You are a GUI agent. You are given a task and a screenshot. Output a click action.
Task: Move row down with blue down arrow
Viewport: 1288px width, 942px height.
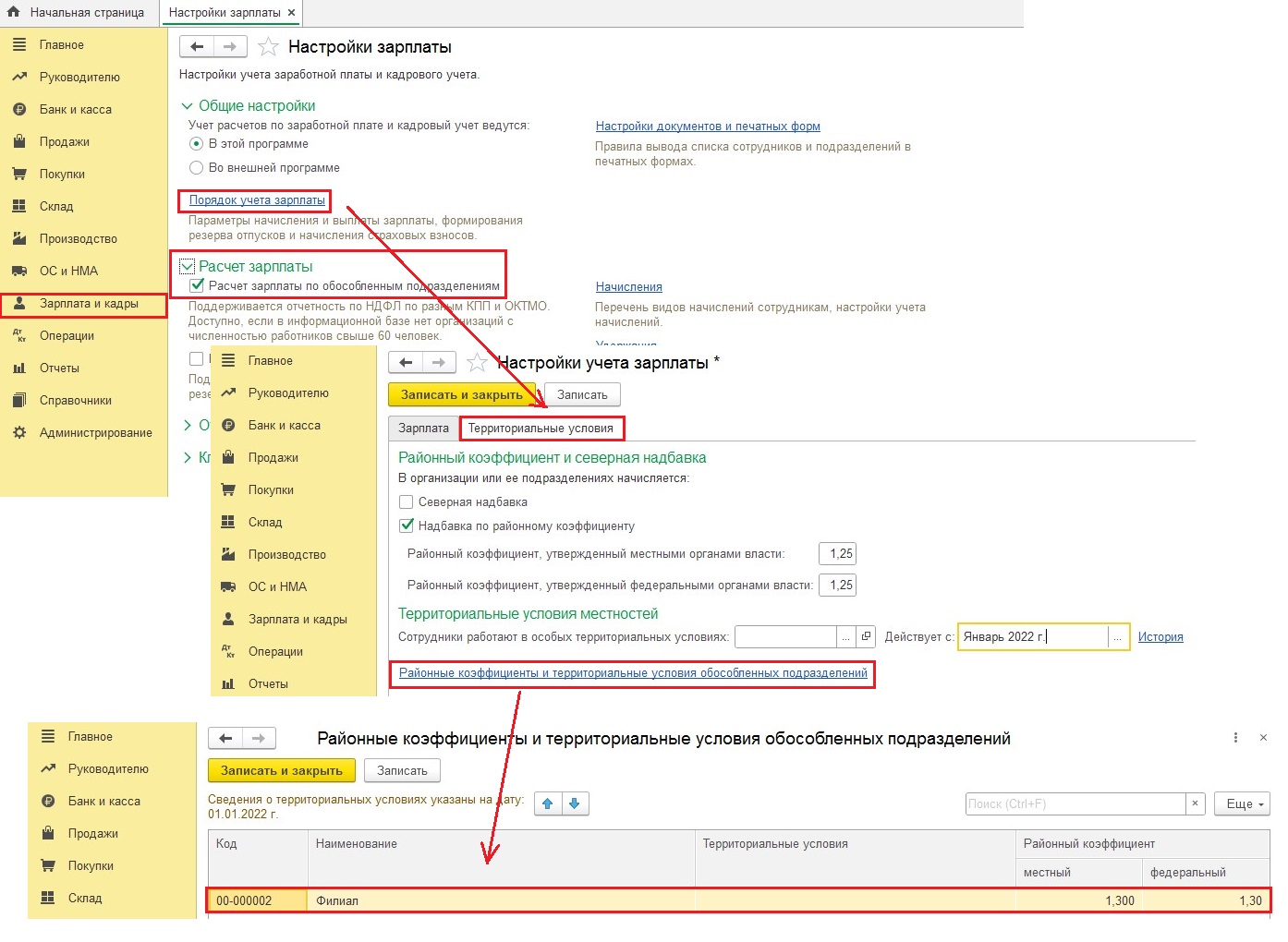[575, 803]
